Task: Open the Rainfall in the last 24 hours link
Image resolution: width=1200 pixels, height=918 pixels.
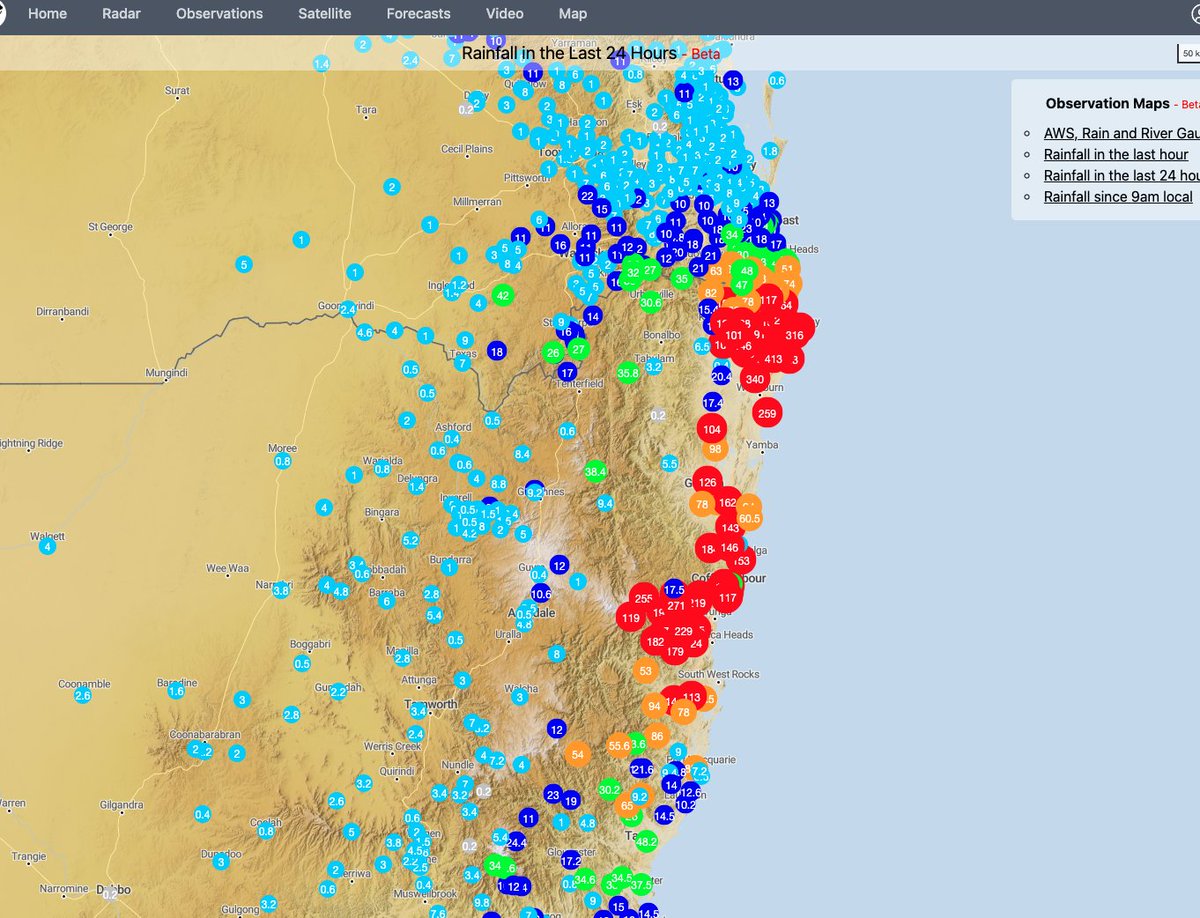Action: [x=1121, y=175]
